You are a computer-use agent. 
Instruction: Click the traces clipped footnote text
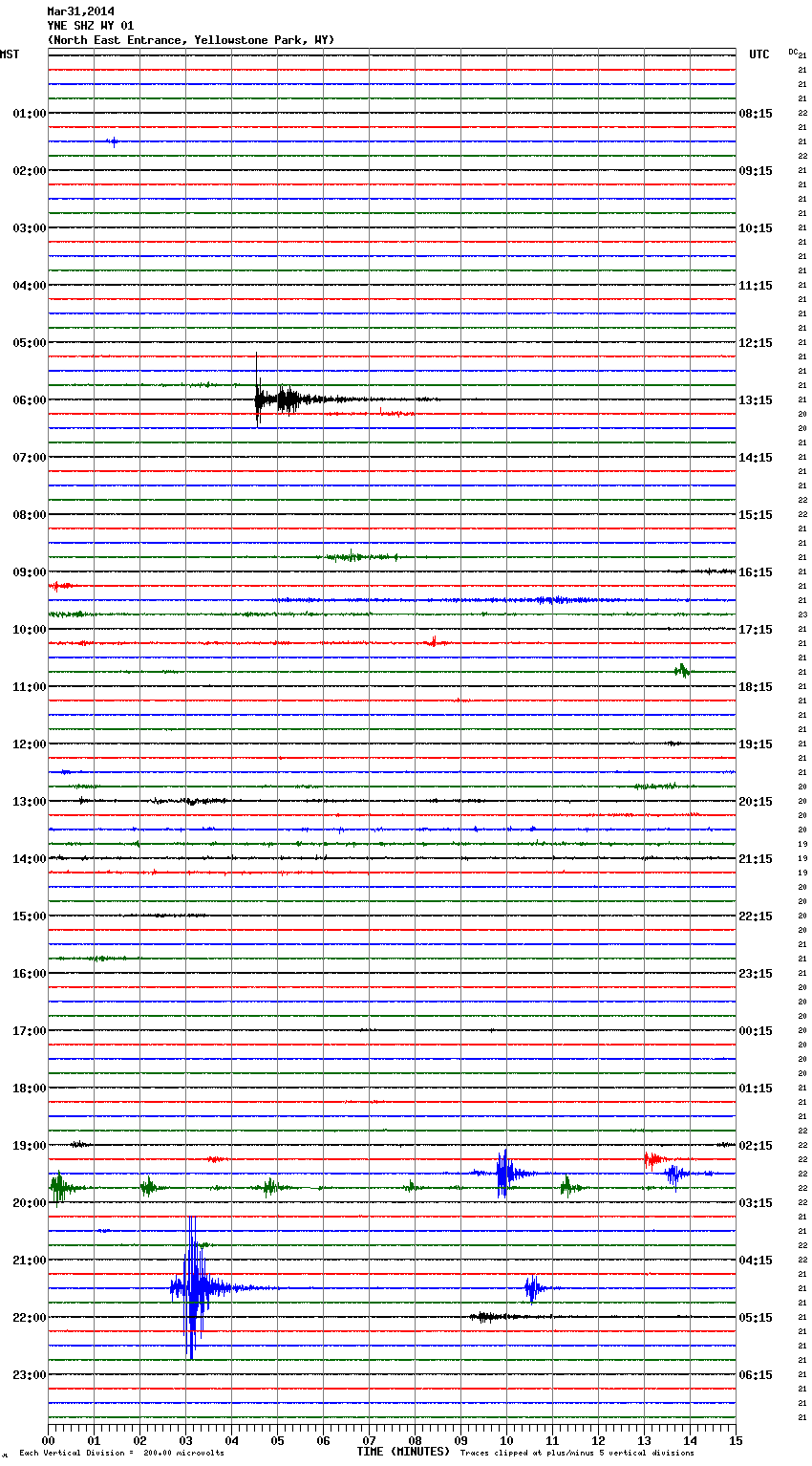click(x=577, y=1454)
